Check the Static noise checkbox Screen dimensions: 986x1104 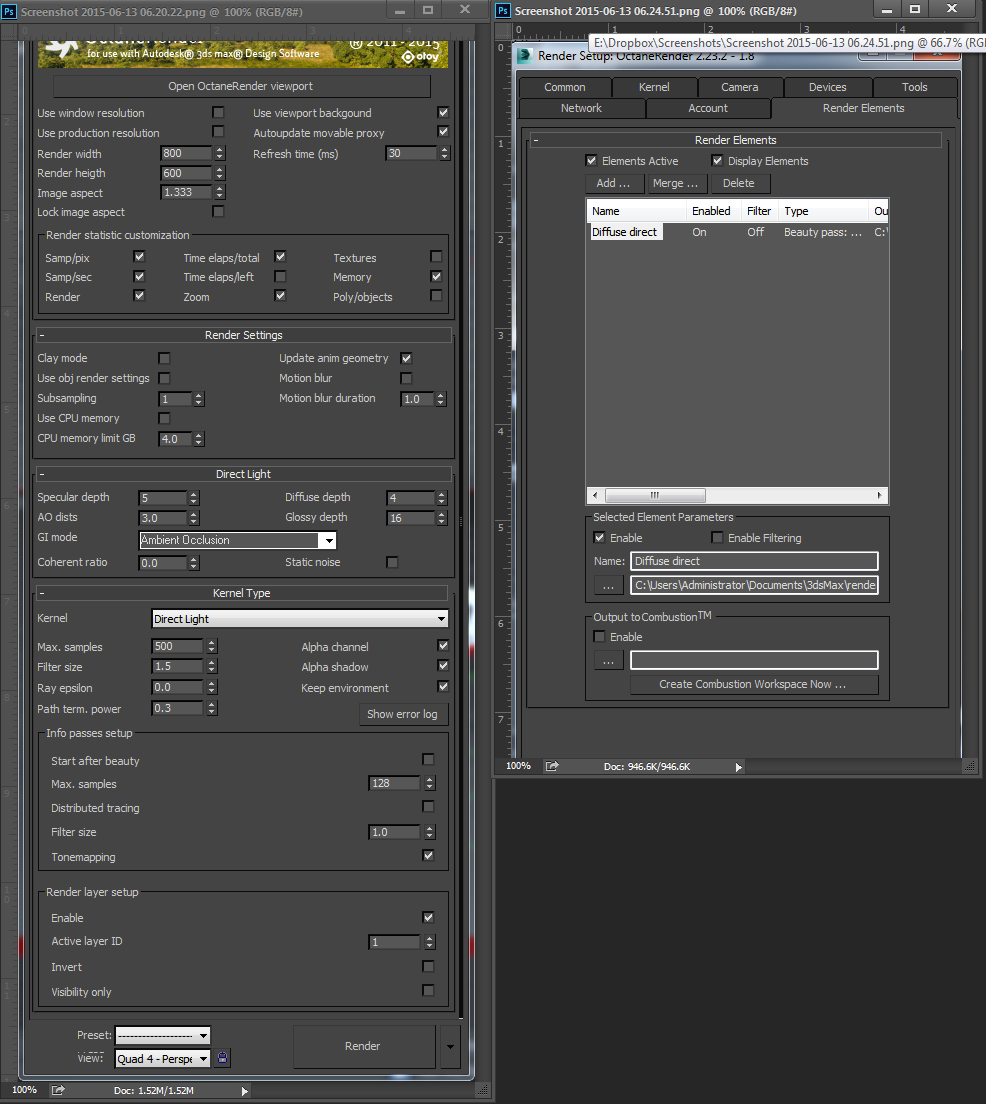[392, 562]
